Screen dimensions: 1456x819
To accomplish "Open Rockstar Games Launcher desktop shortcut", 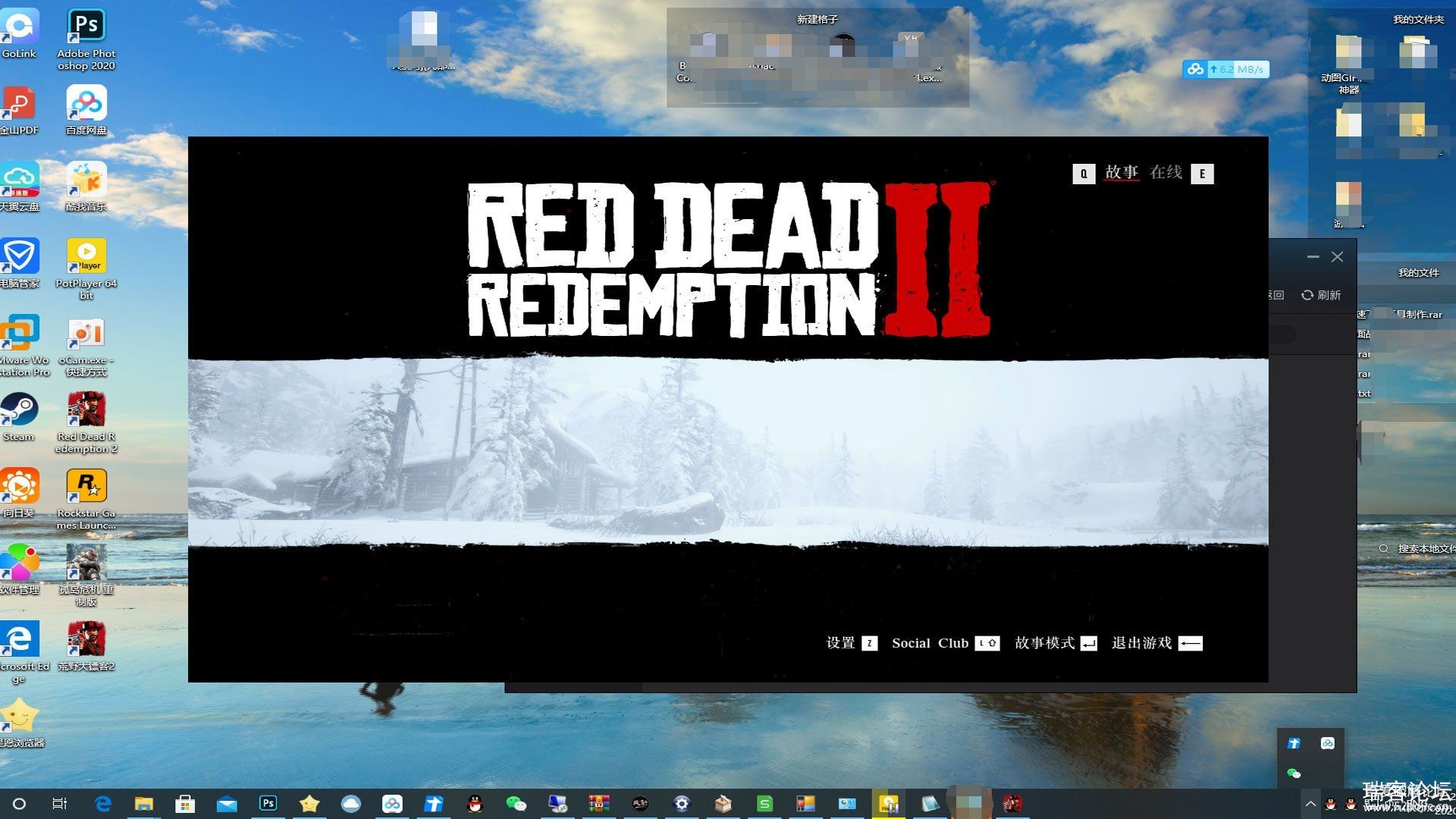I will [86, 499].
